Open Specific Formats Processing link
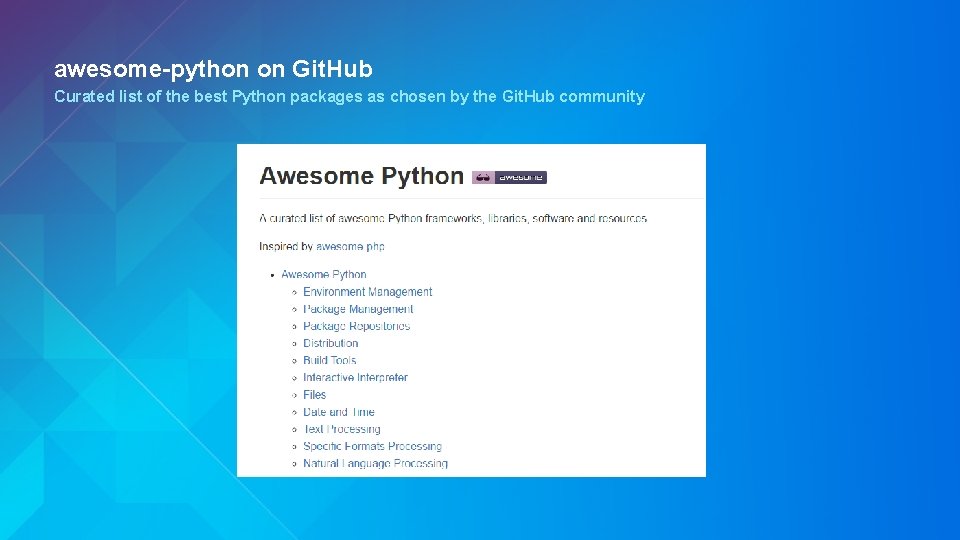 pos(372,446)
